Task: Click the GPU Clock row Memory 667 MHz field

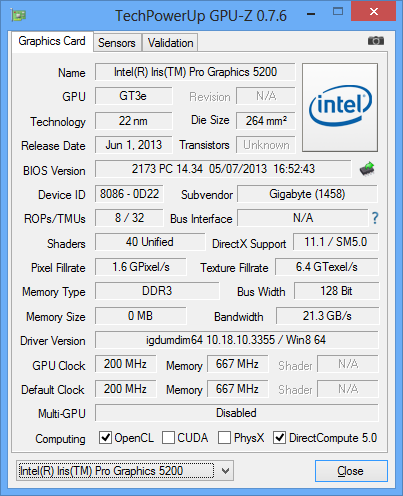Action: pos(238,364)
